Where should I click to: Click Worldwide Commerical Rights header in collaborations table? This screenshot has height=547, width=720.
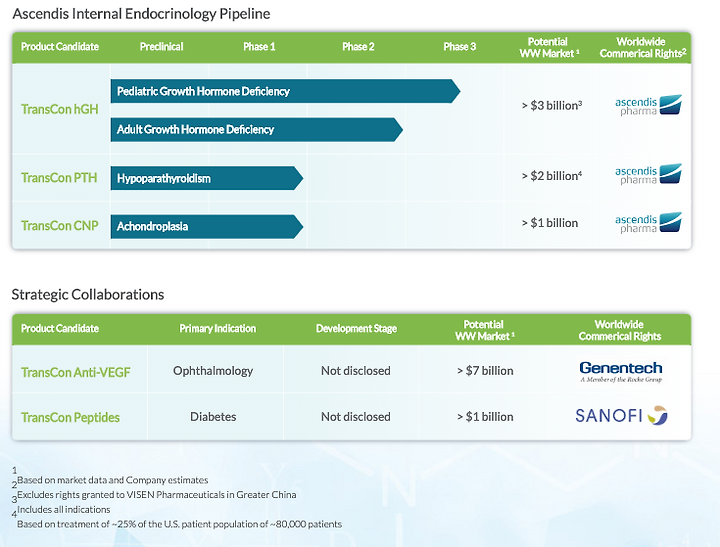[620, 330]
